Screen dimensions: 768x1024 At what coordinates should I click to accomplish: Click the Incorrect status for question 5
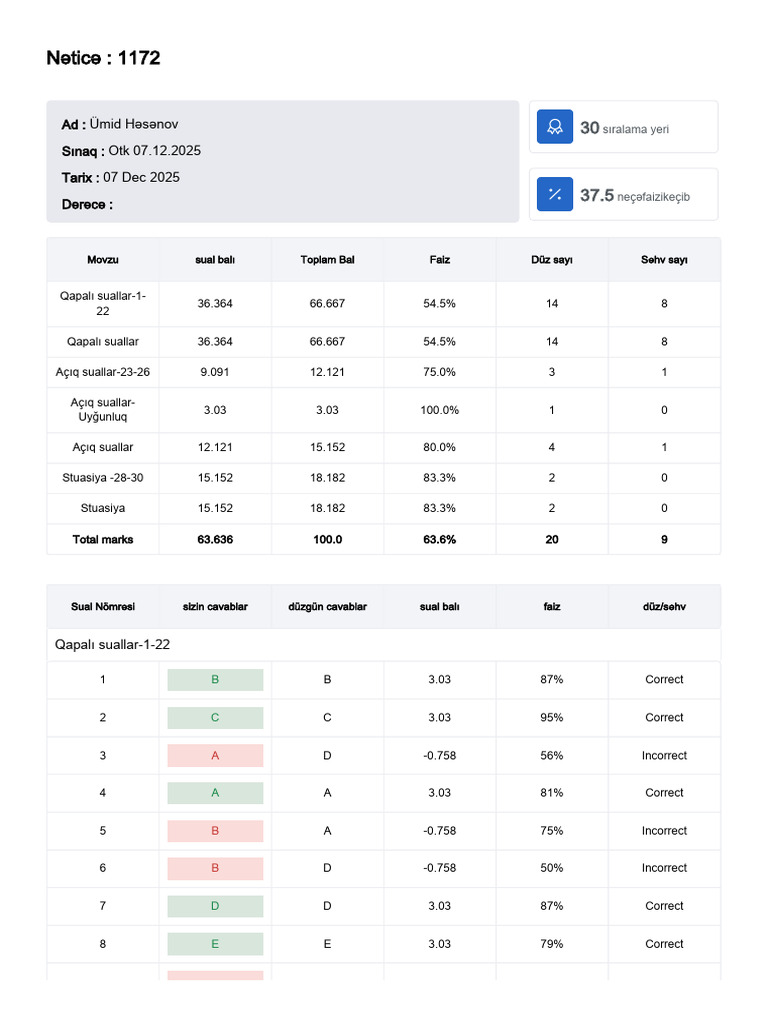(664, 831)
